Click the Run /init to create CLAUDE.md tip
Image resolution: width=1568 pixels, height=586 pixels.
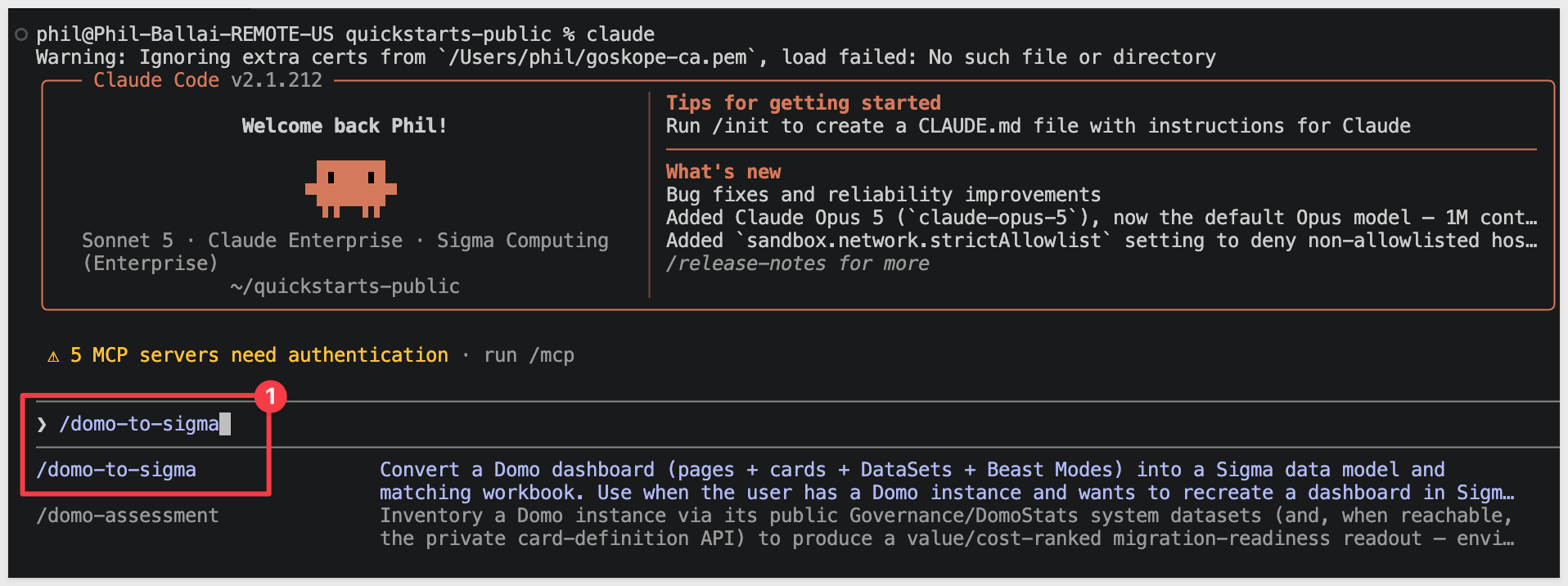point(1038,126)
